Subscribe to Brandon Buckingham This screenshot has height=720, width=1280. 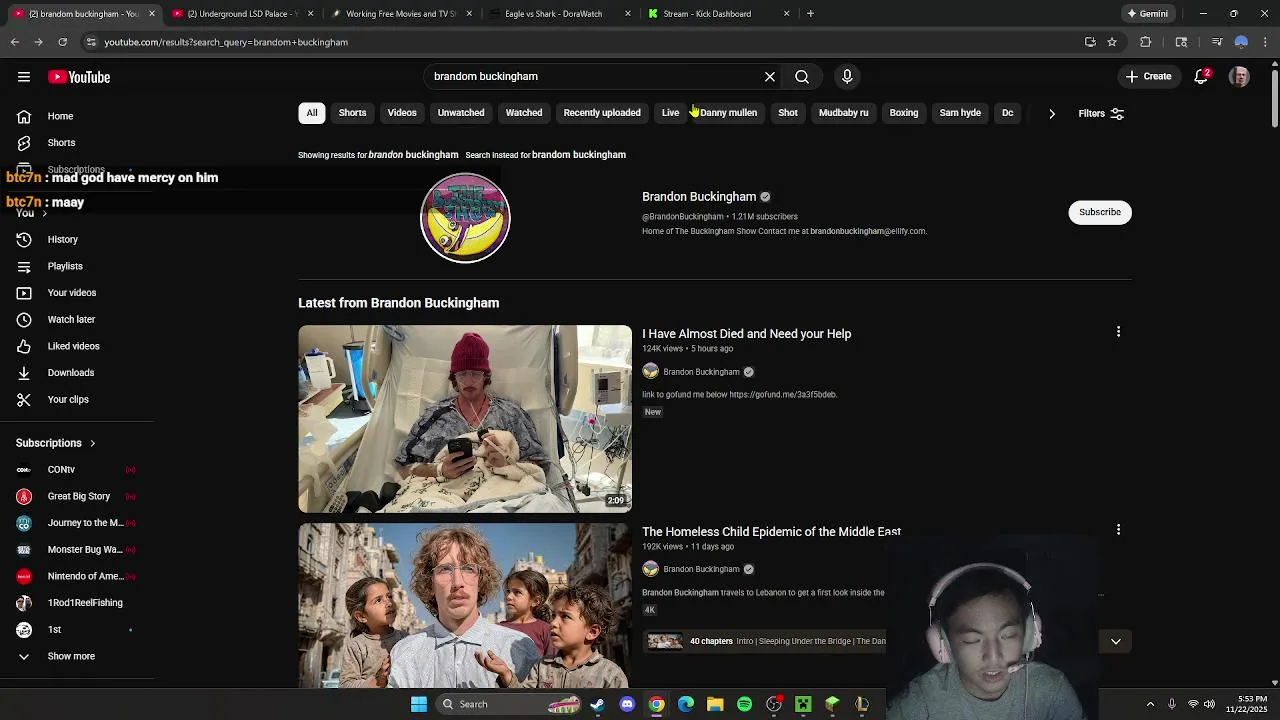[x=1100, y=212]
